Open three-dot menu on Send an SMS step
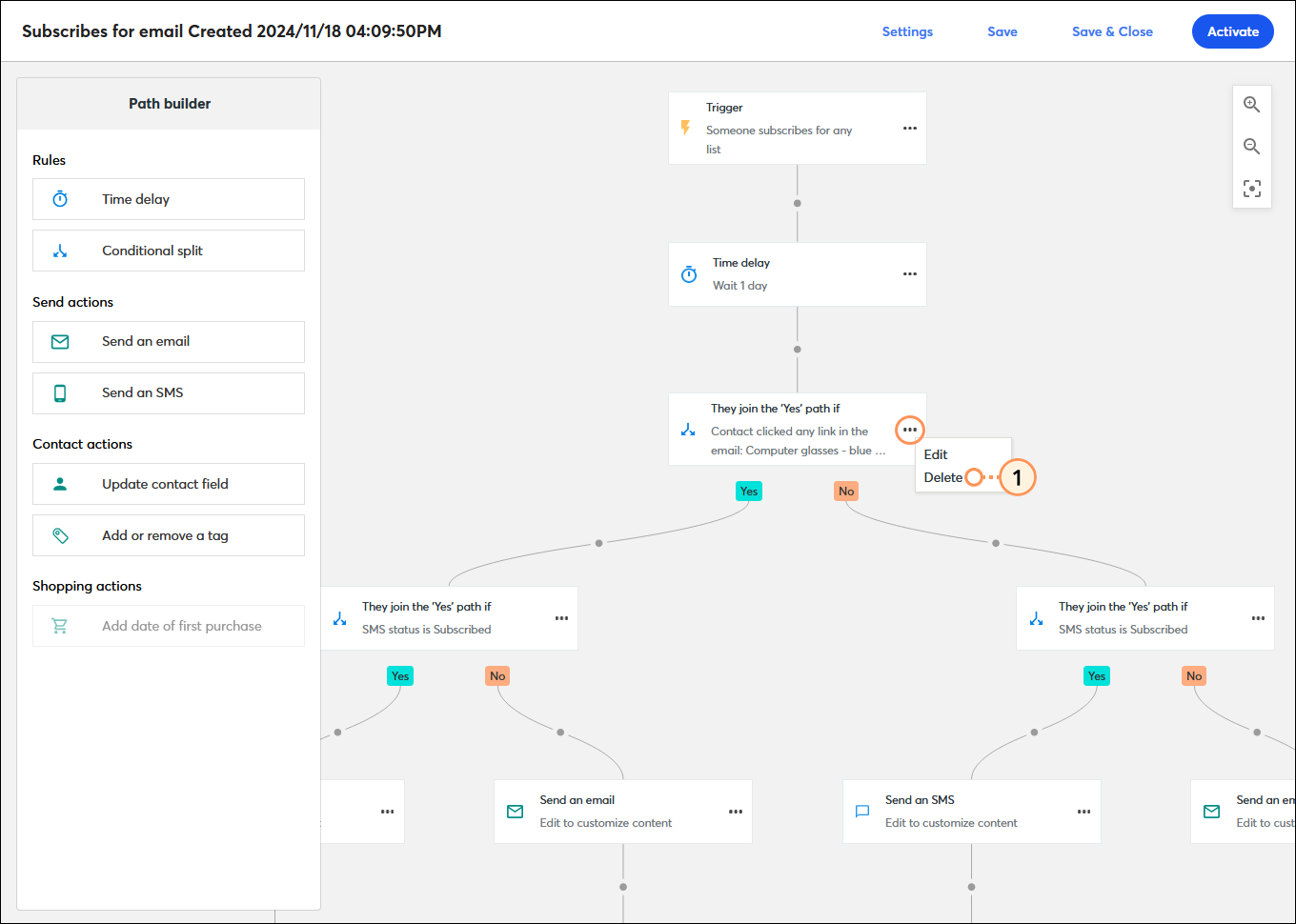The width and height of the screenshot is (1296, 924). pyautogui.click(x=1084, y=812)
